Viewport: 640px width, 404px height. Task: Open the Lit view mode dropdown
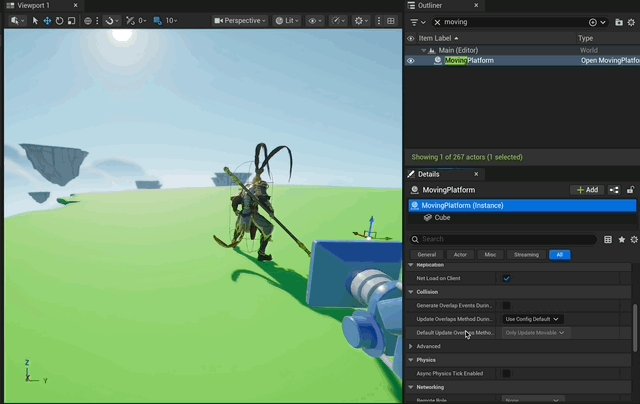[x=287, y=21]
